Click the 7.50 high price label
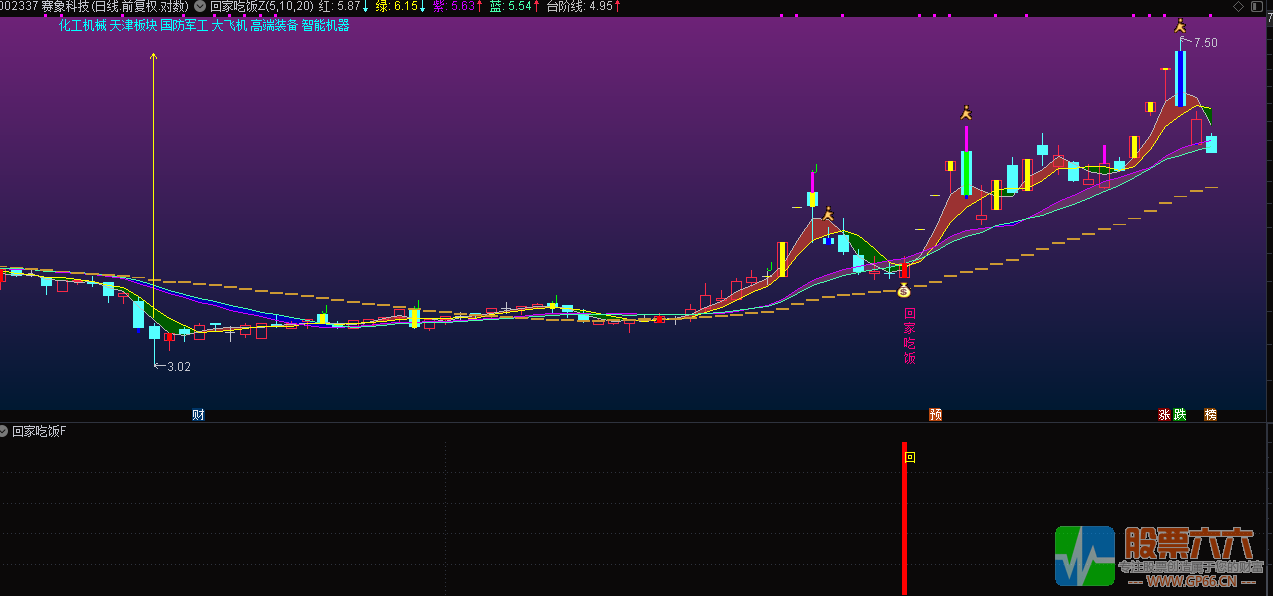Screen dimensions: 1273x596 [x=1205, y=43]
